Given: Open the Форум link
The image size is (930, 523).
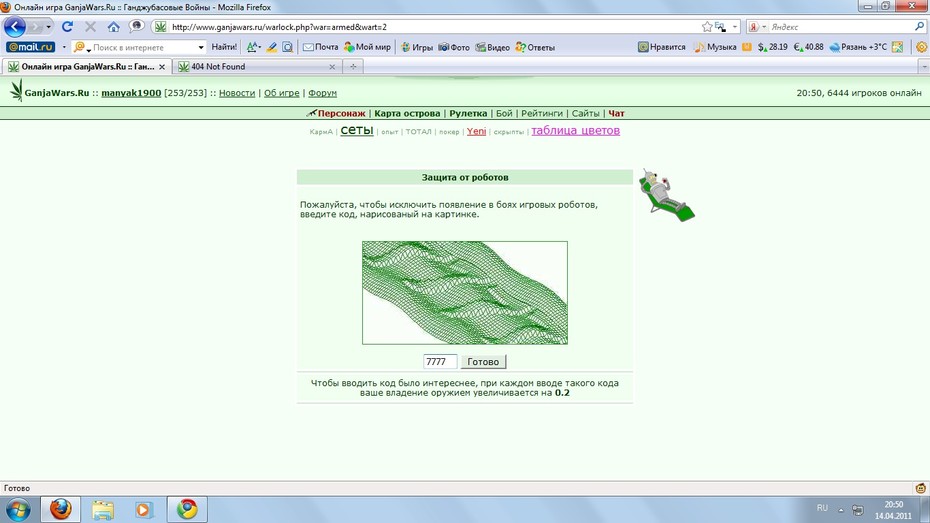Looking at the screenshot, I should tap(322, 93).
